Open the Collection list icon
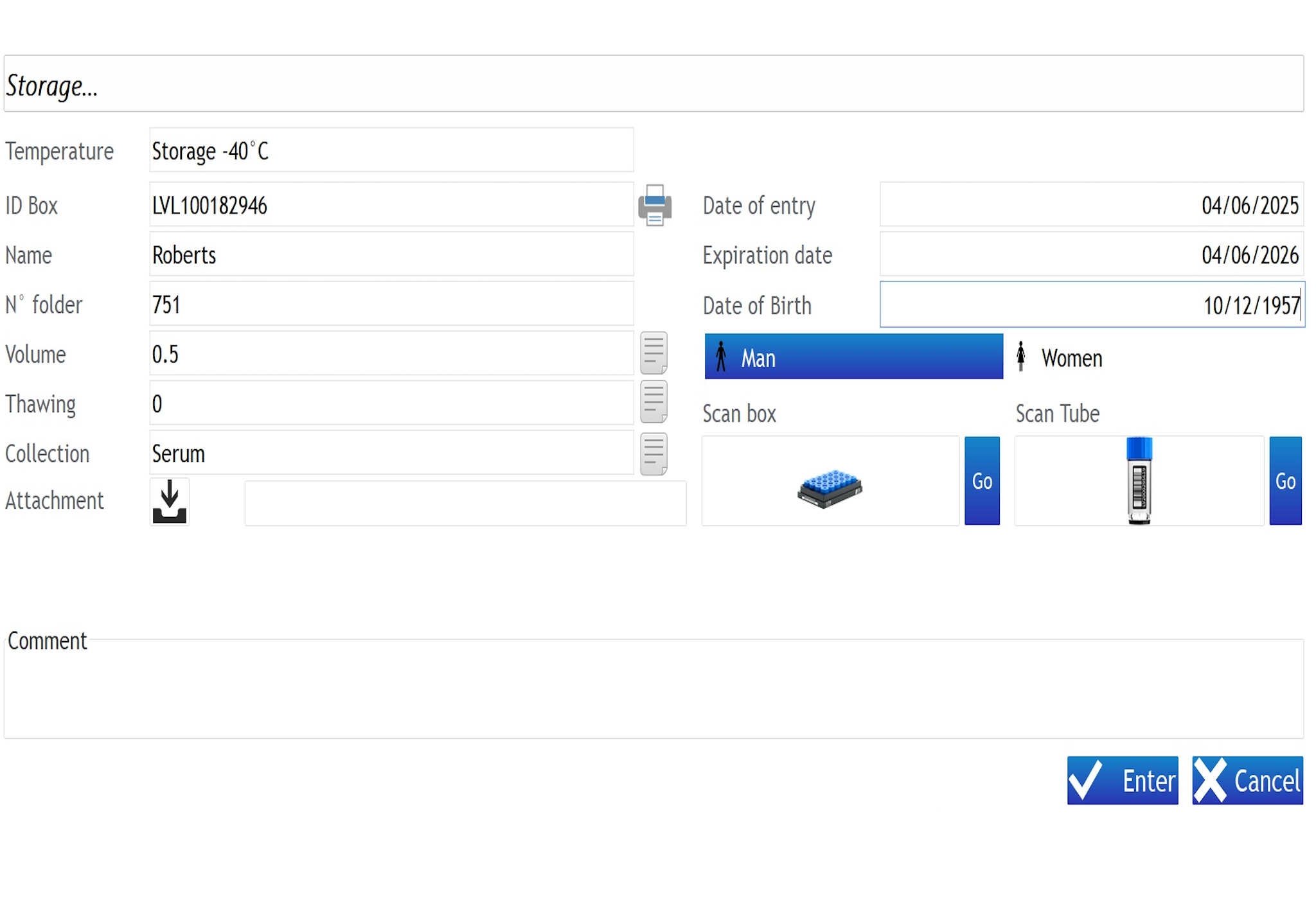The height and width of the screenshot is (911, 1316). coord(654,454)
